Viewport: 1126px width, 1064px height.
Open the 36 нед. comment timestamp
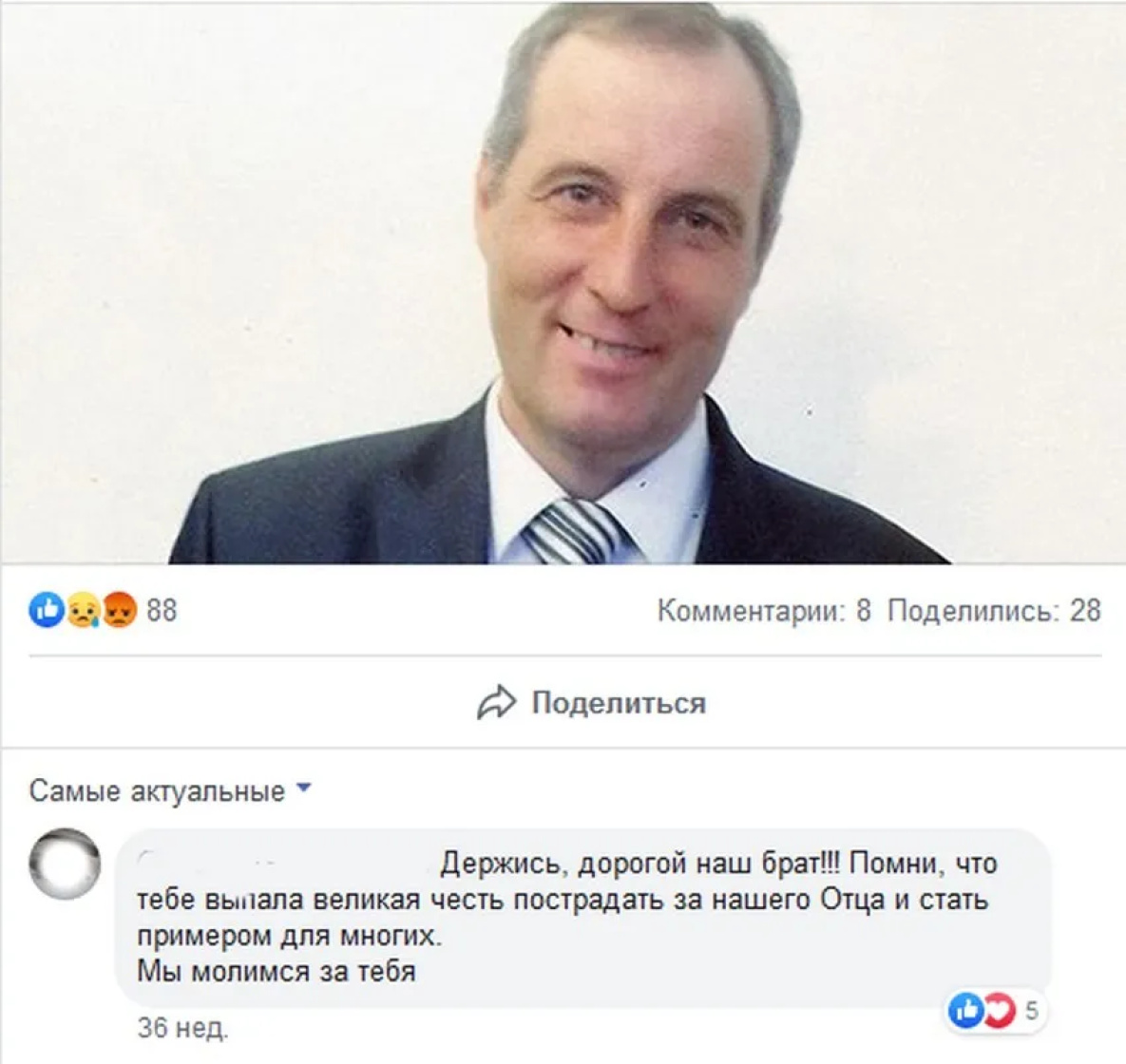click(182, 1029)
